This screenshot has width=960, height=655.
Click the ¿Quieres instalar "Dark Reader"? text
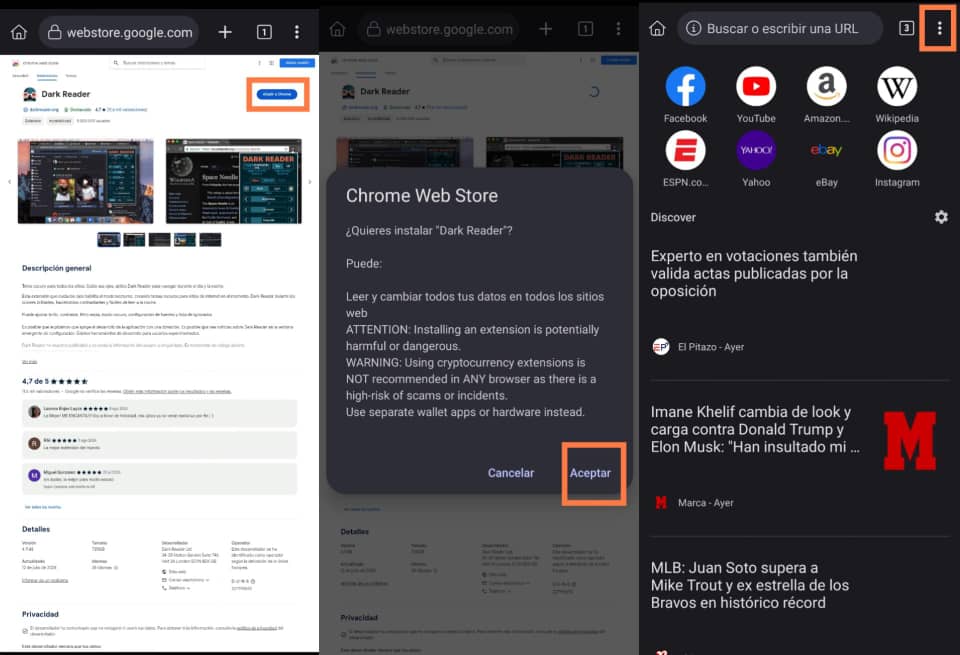click(429, 231)
